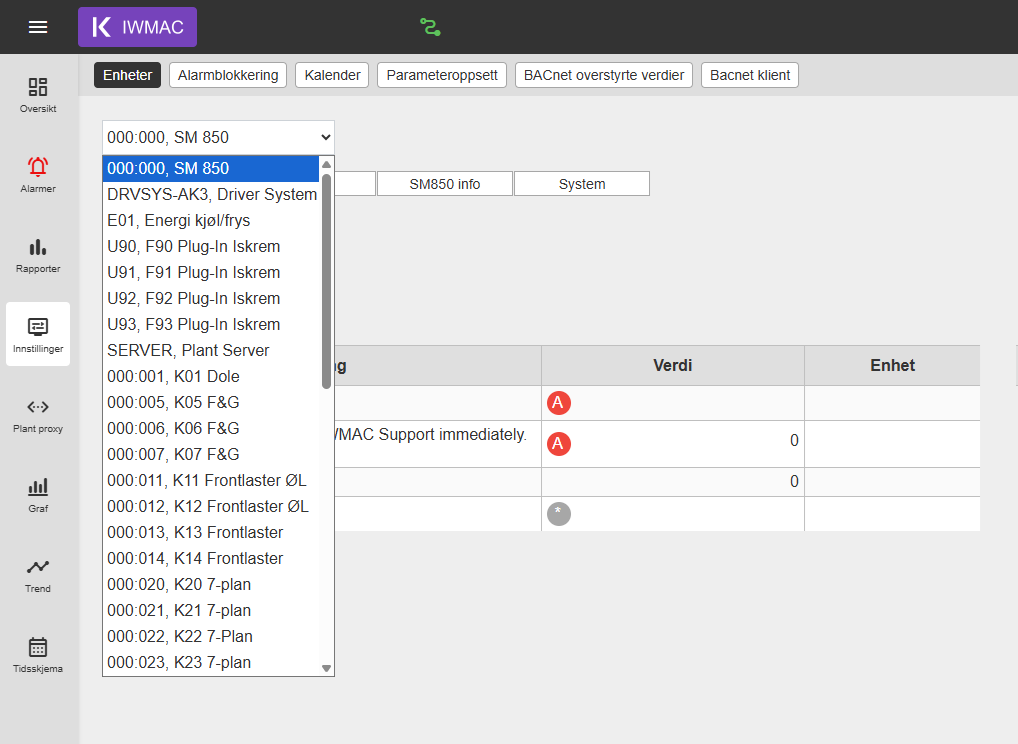Click the System button

point(582,184)
